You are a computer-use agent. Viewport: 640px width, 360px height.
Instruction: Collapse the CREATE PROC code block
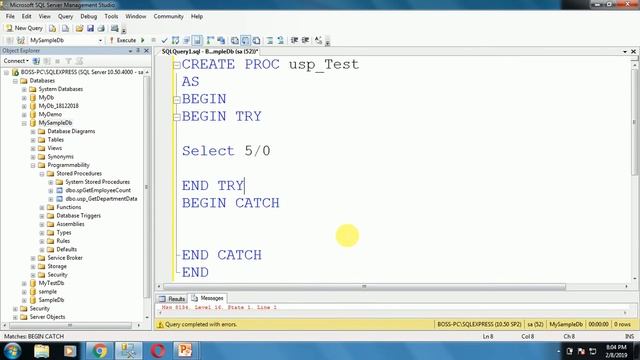(x=177, y=65)
